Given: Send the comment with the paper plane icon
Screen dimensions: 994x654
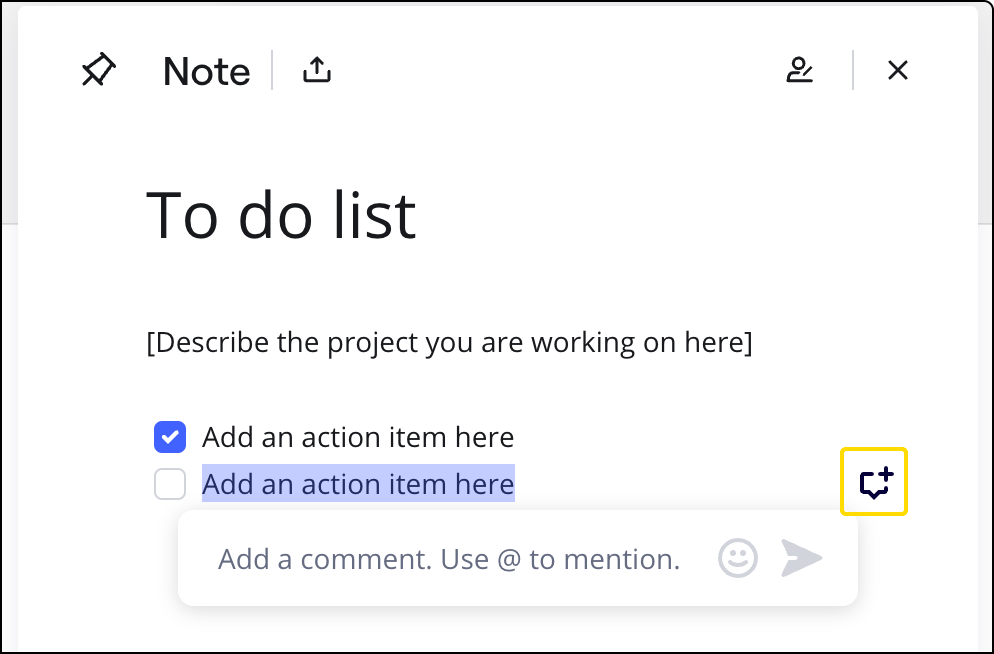Looking at the screenshot, I should (x=801, y=558).
